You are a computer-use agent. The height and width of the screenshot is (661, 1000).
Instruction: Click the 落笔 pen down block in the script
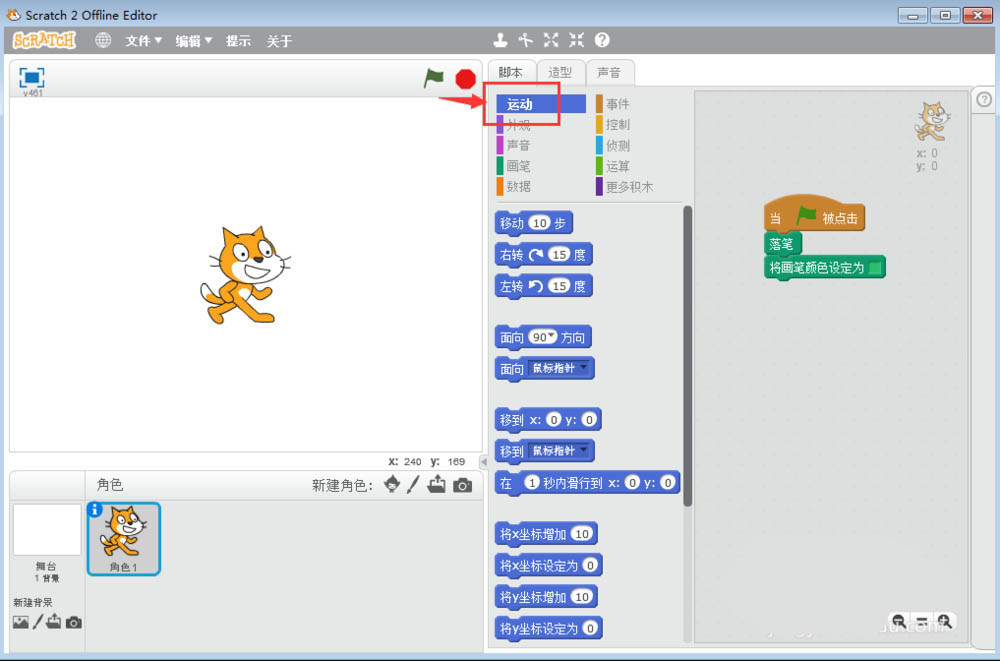pos(782,244)
